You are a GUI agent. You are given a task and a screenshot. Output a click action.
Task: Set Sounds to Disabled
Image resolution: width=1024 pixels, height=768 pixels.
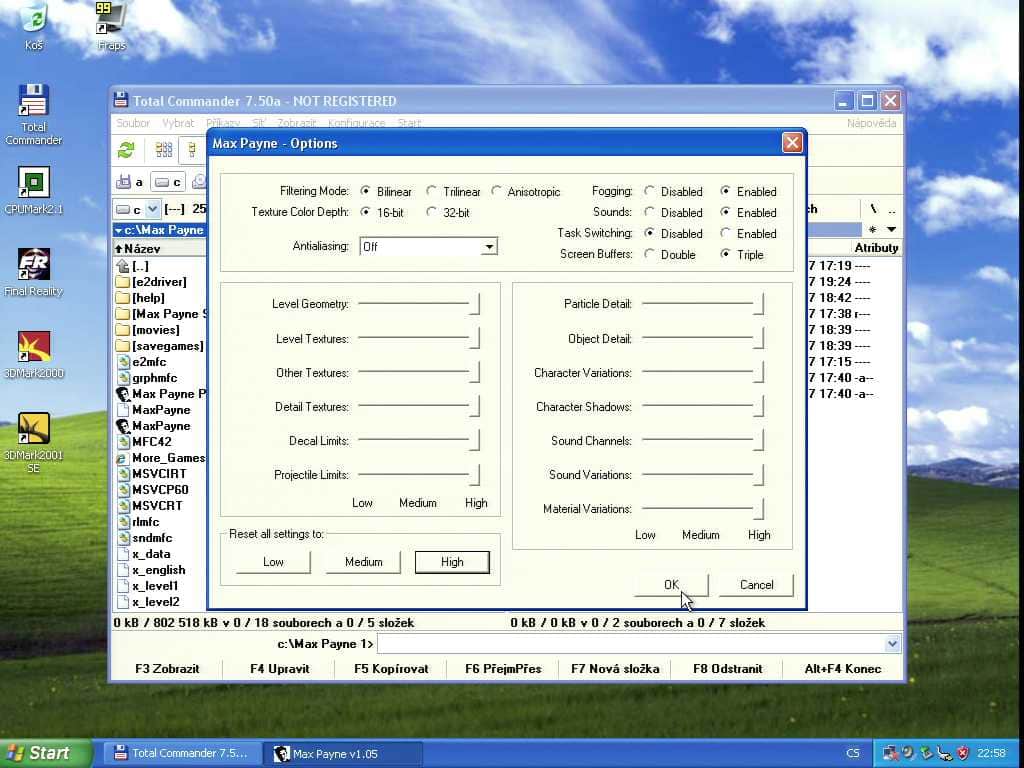click(649, 212)
